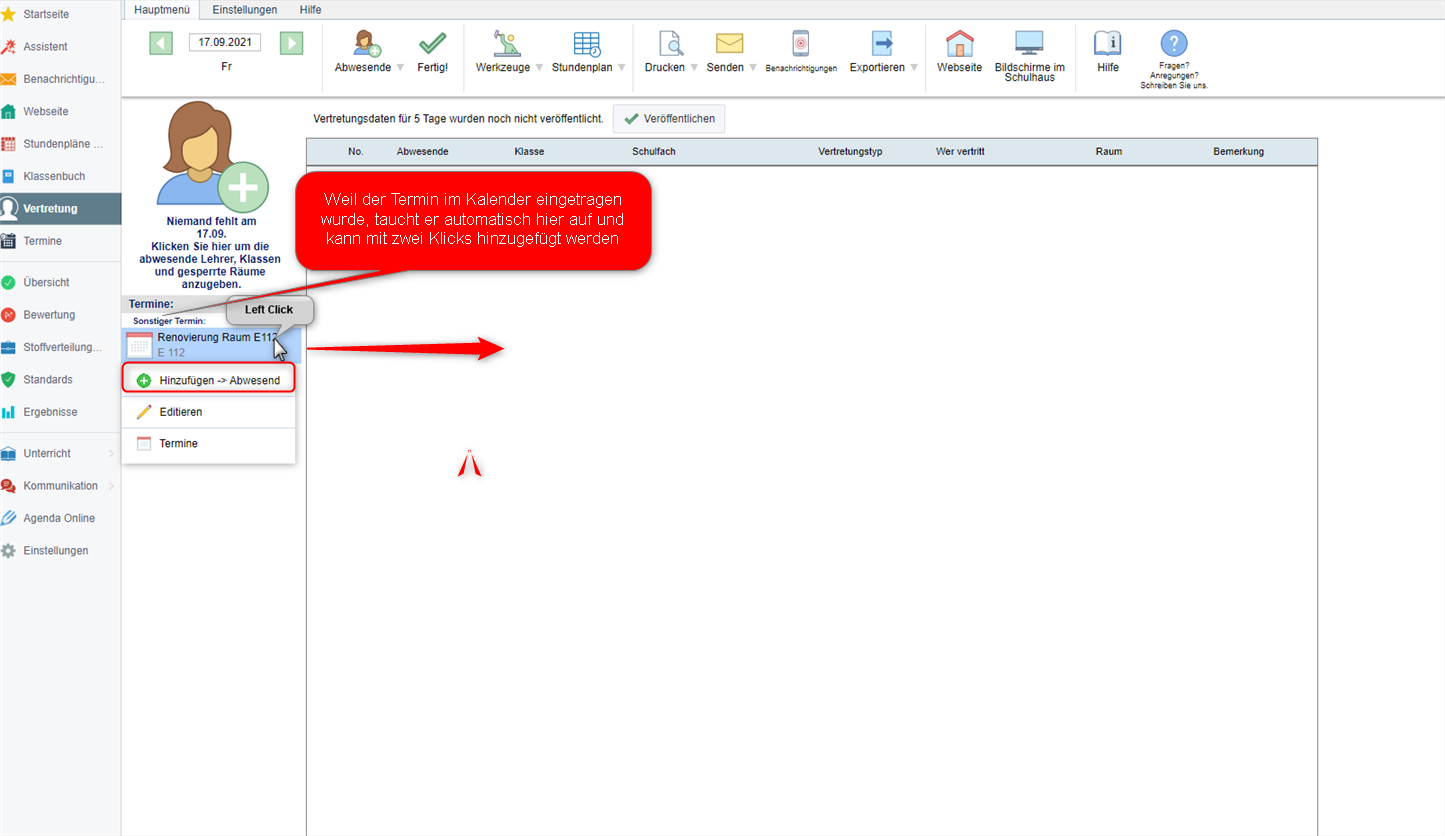Open the Benachrichtigungen phone icon in the toolbar
The width and height of the screenshot is (1445, 836).
click(x=800, y=43)
